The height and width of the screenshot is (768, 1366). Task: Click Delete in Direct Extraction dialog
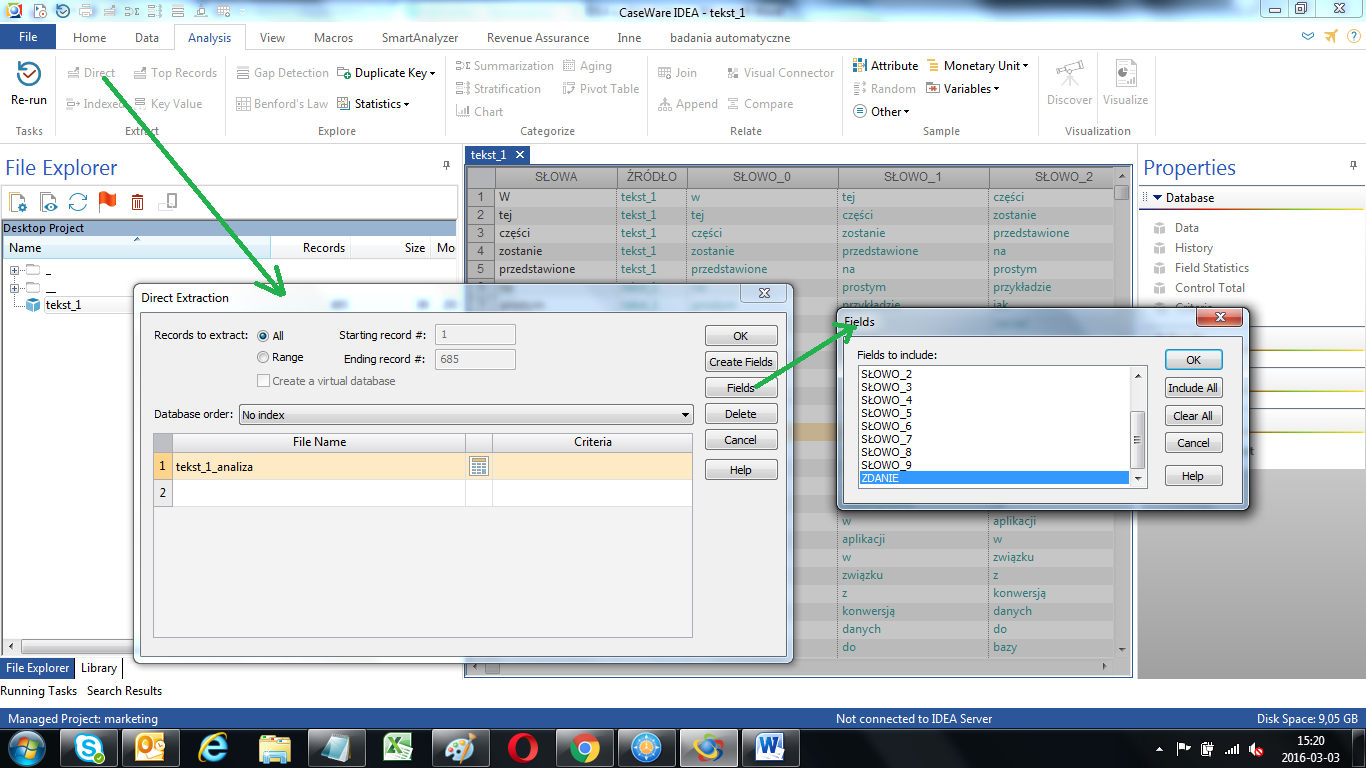point(740,414)
